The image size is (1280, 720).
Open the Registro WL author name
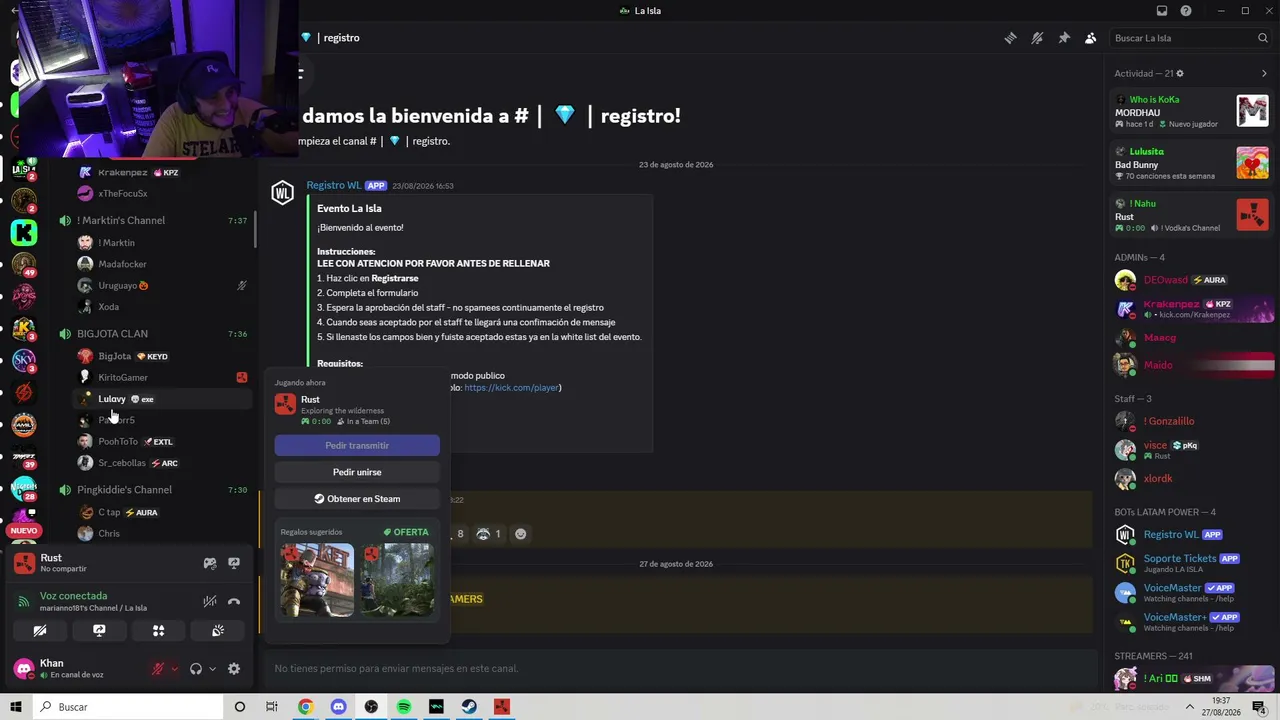[334, 186]
